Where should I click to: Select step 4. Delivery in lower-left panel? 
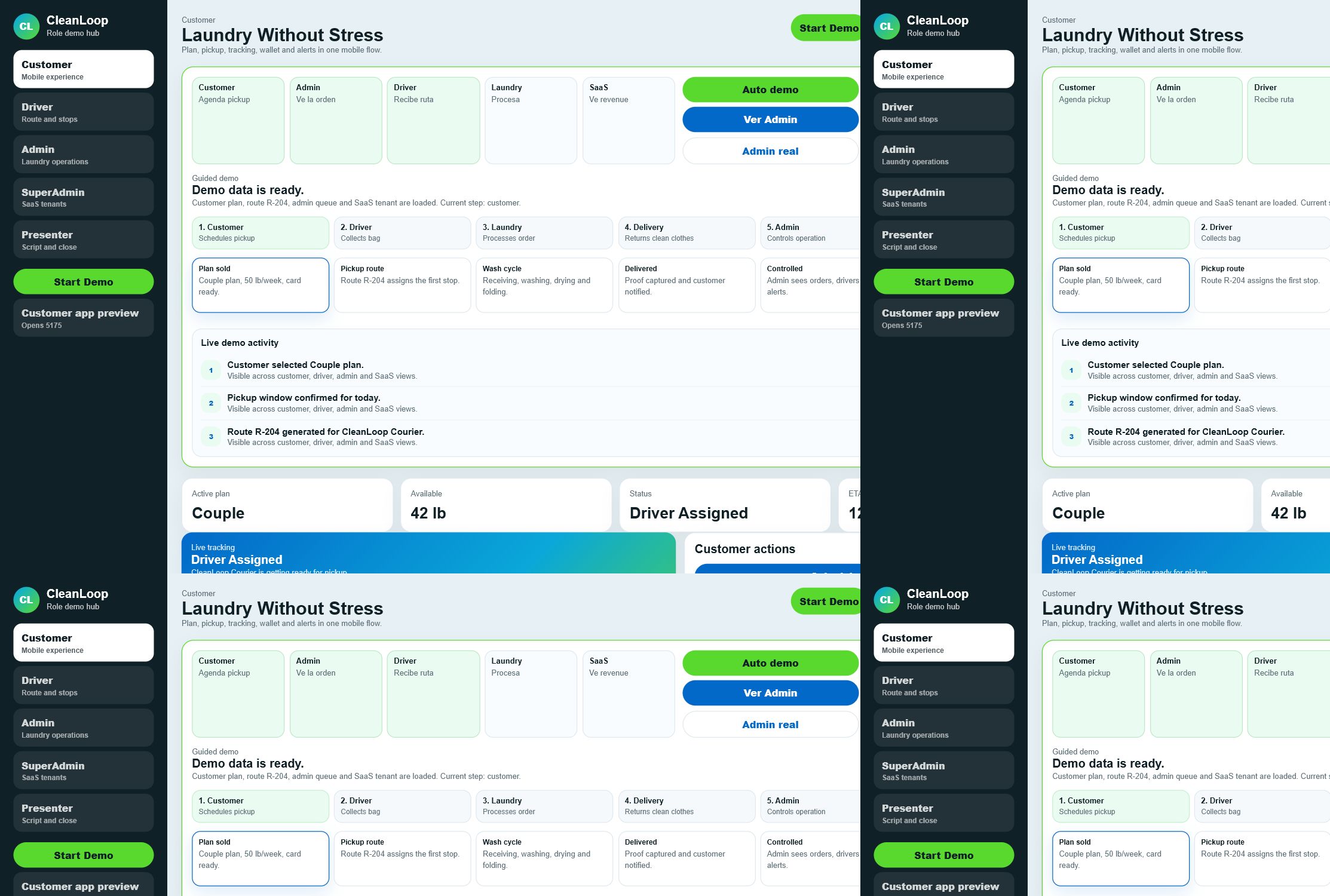[687, 806]
